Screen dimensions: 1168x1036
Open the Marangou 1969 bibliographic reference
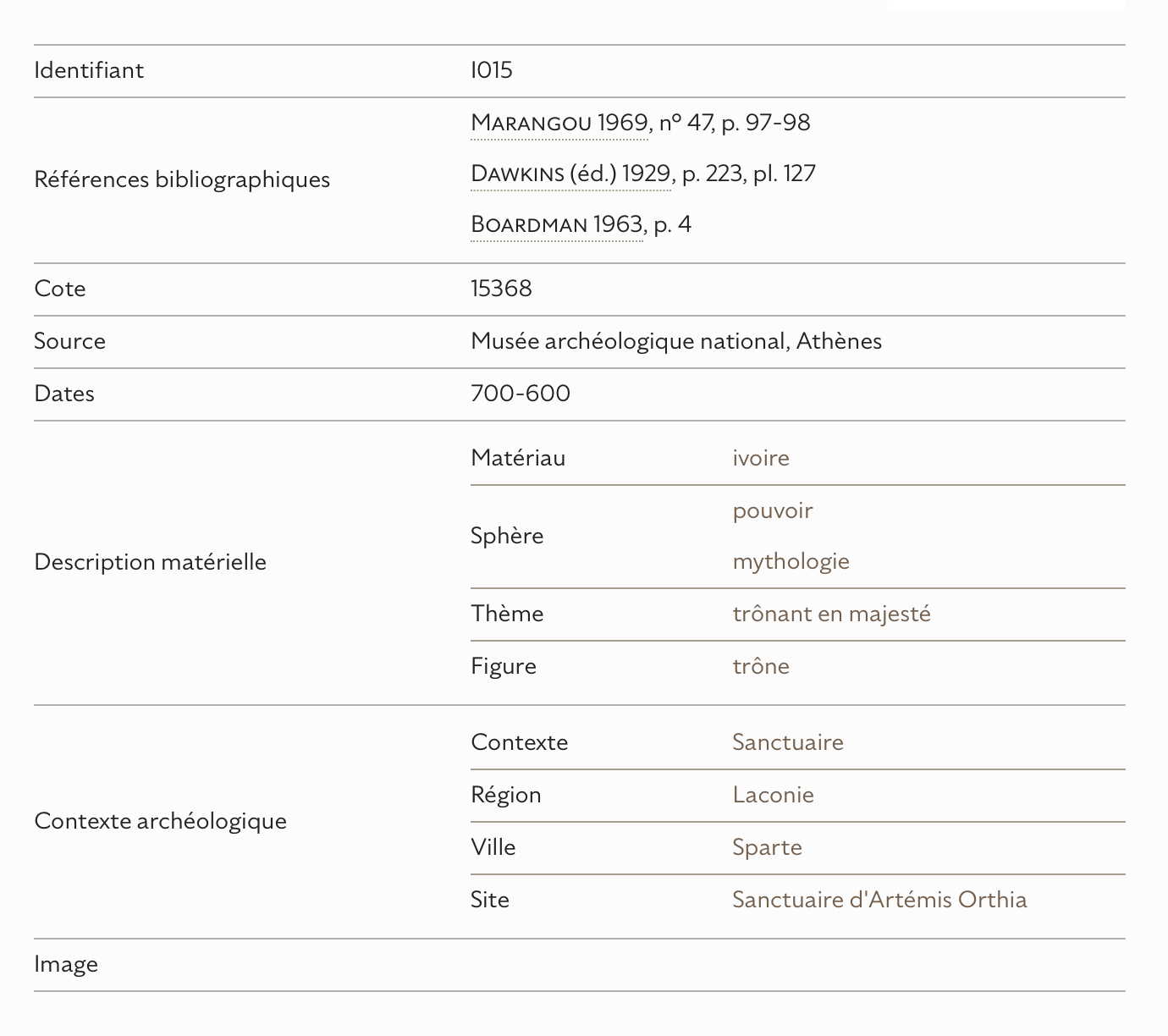tap(559, 123)
